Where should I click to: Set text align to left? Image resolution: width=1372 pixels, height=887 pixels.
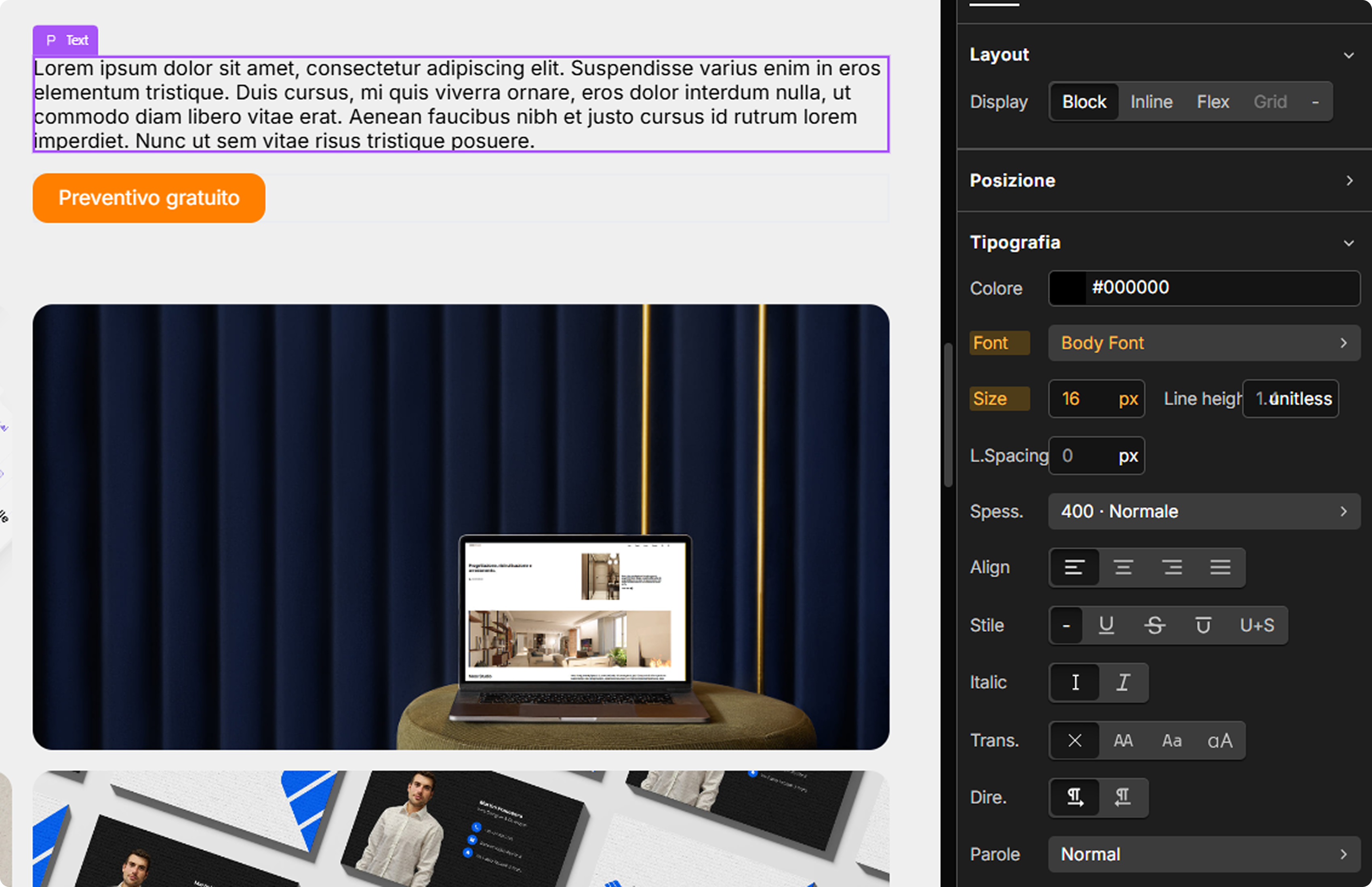click(1074, 568)
